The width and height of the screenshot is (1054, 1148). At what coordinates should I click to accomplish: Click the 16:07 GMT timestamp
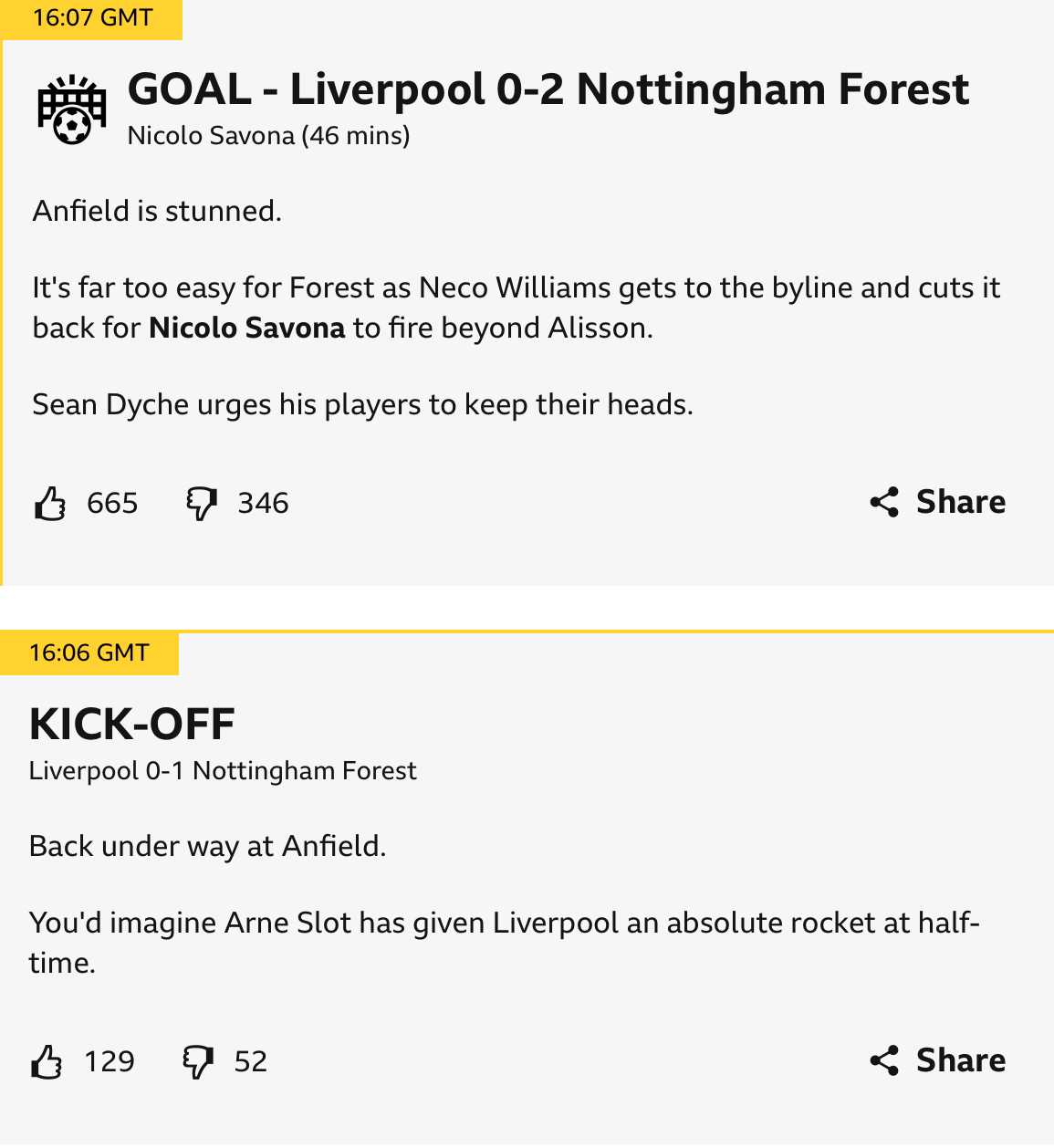point(92,18)
